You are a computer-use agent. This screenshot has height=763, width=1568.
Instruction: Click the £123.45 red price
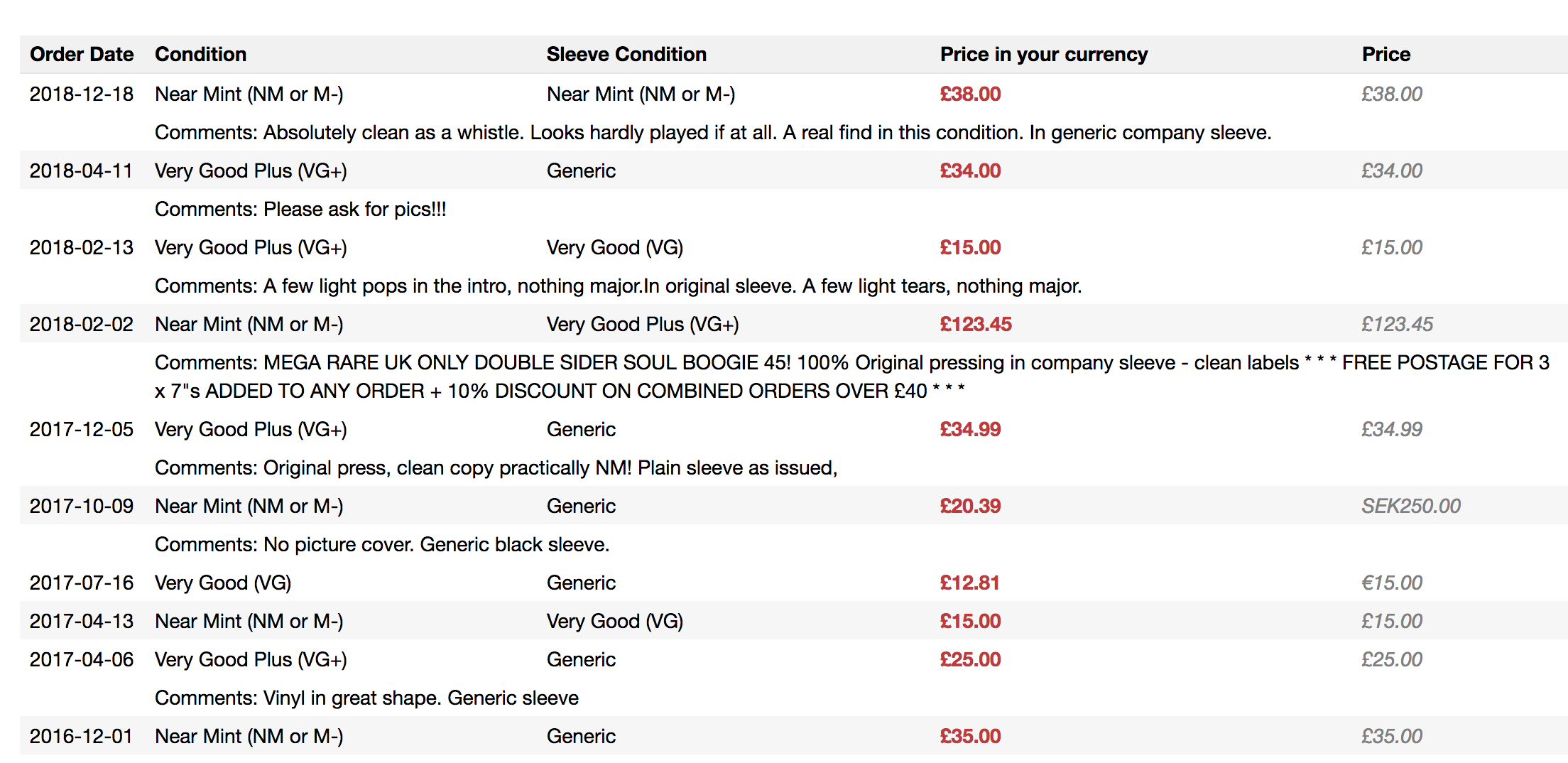(976, 324)
